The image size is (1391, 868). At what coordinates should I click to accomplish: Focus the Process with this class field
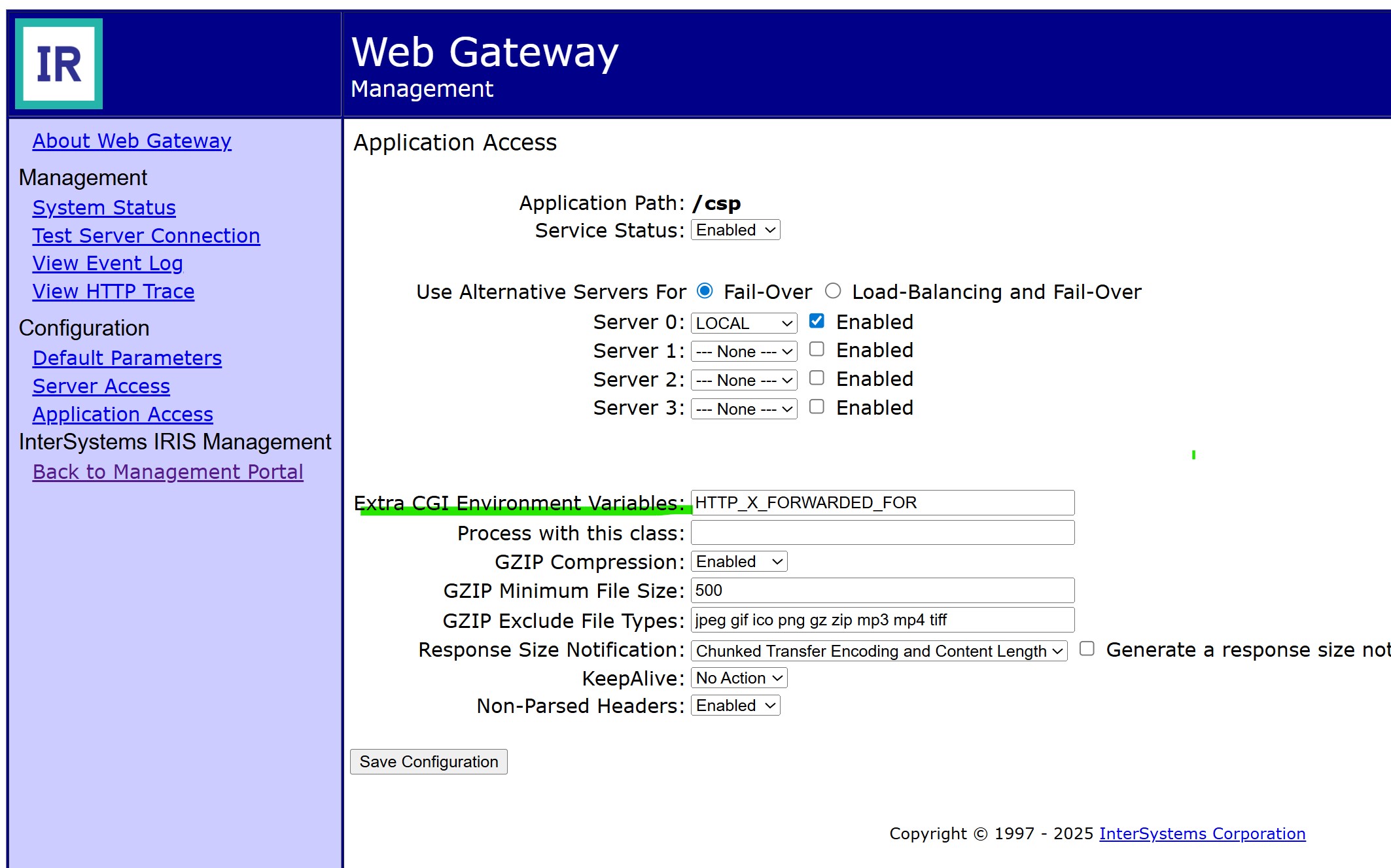[882, 533]
